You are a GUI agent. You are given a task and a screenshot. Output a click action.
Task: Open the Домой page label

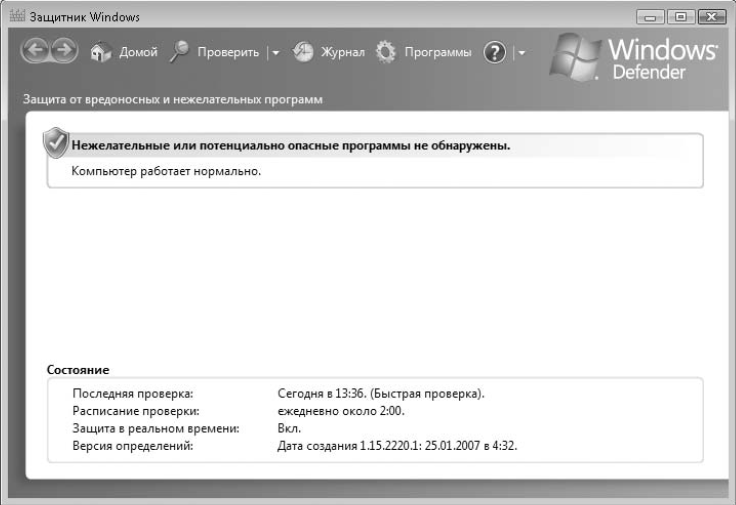point(138,52)
